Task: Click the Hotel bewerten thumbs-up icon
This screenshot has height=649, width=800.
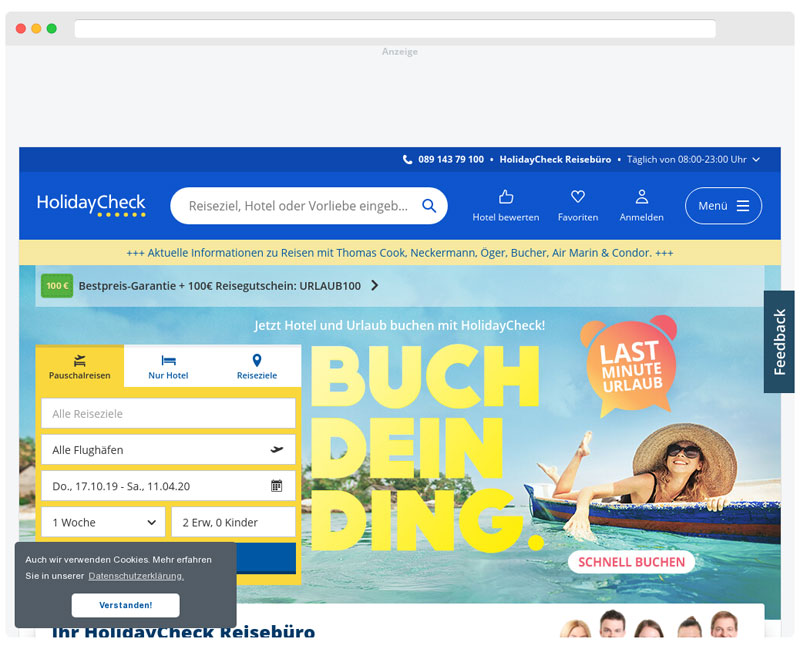Action: pos(506,196)
